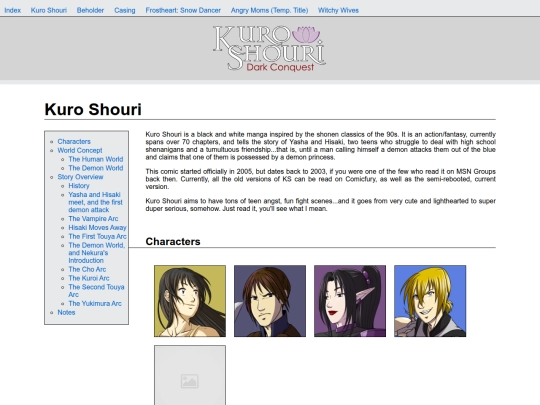Open the Casing page link
This screenshot has width=540, height=405.
(125, 10)
